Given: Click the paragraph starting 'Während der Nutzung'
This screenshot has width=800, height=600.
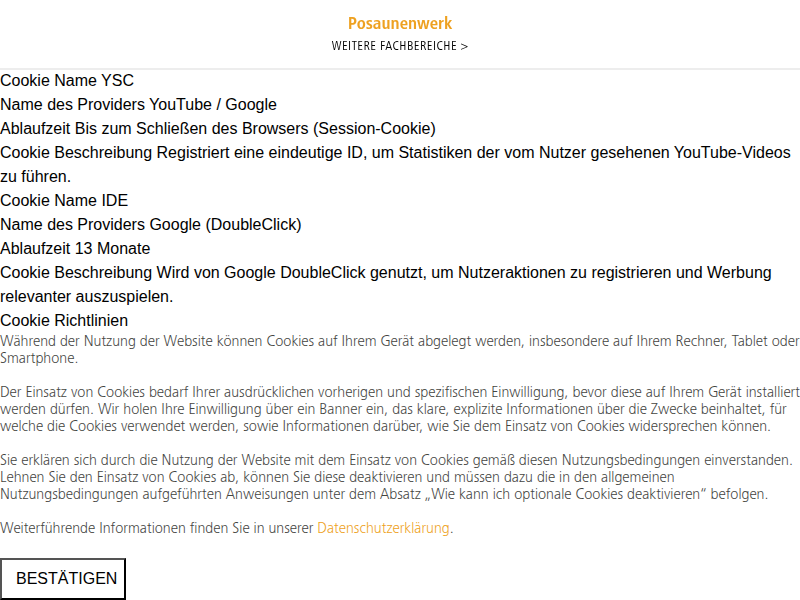Looking at the screenshot, I should [x=400, y=349].
